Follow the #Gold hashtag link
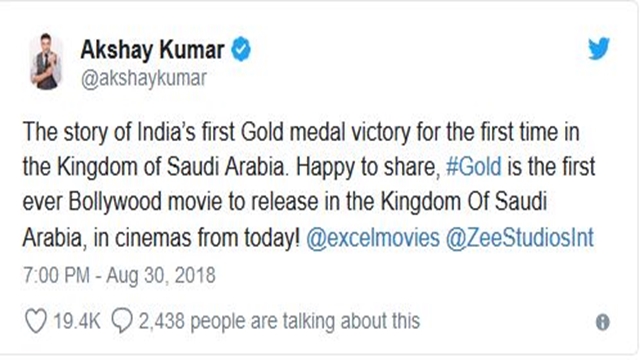The width and height of the screenshot is (640, 360). pos(473,167)
